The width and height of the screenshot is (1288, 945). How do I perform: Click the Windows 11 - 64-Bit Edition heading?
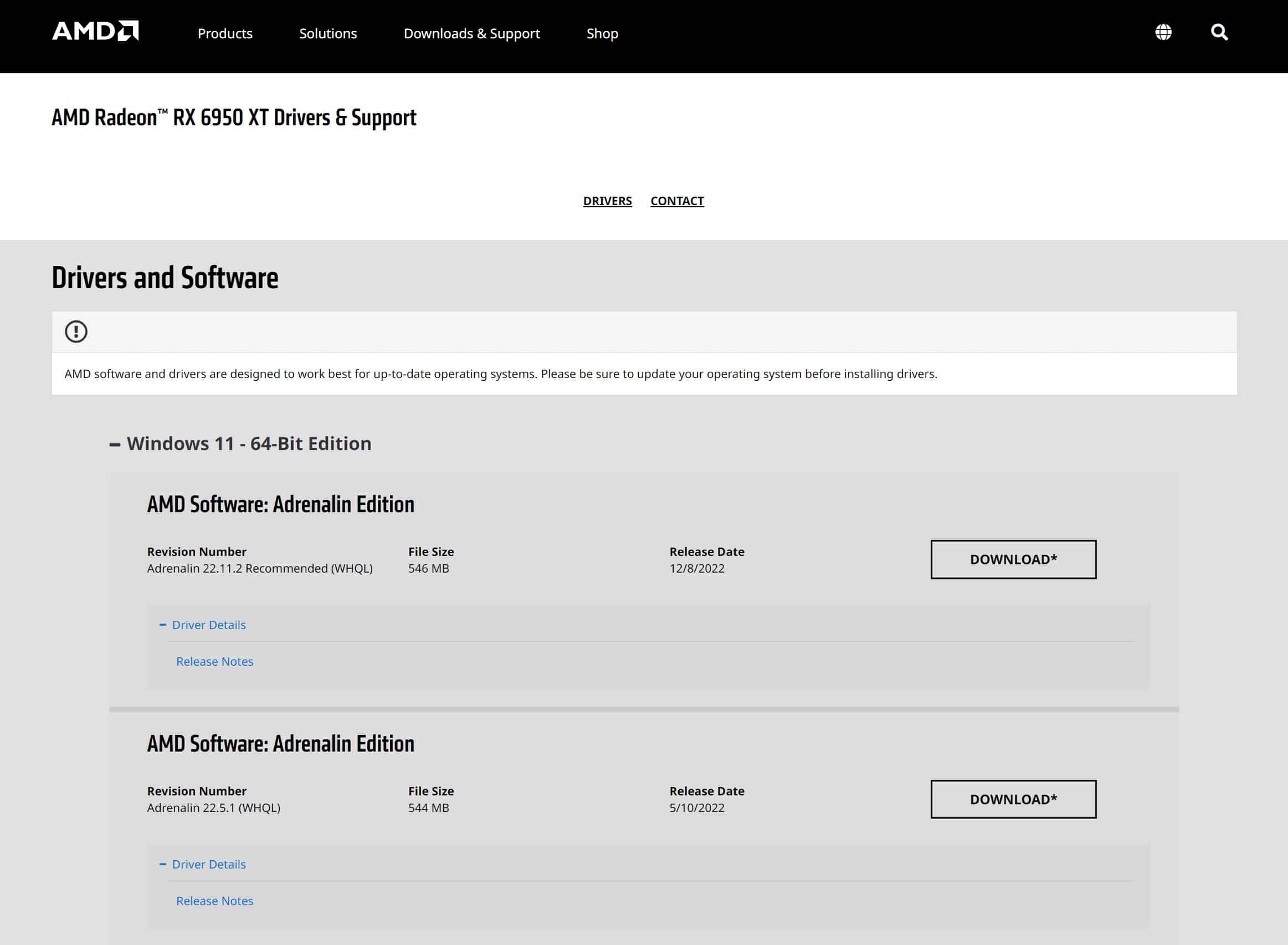pos(249,444)
